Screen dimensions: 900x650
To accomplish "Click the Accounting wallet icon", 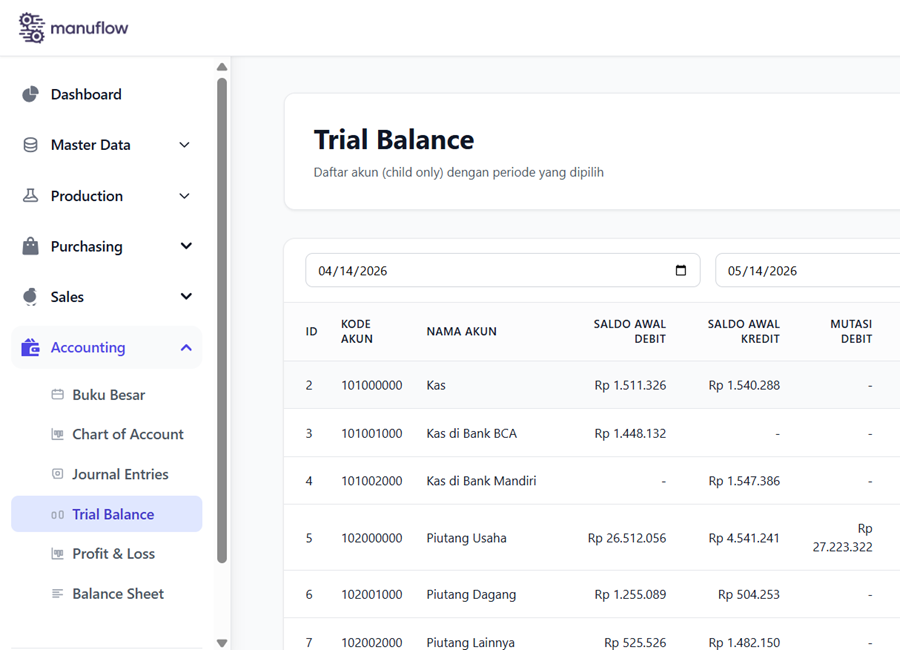I will [30, 347].
